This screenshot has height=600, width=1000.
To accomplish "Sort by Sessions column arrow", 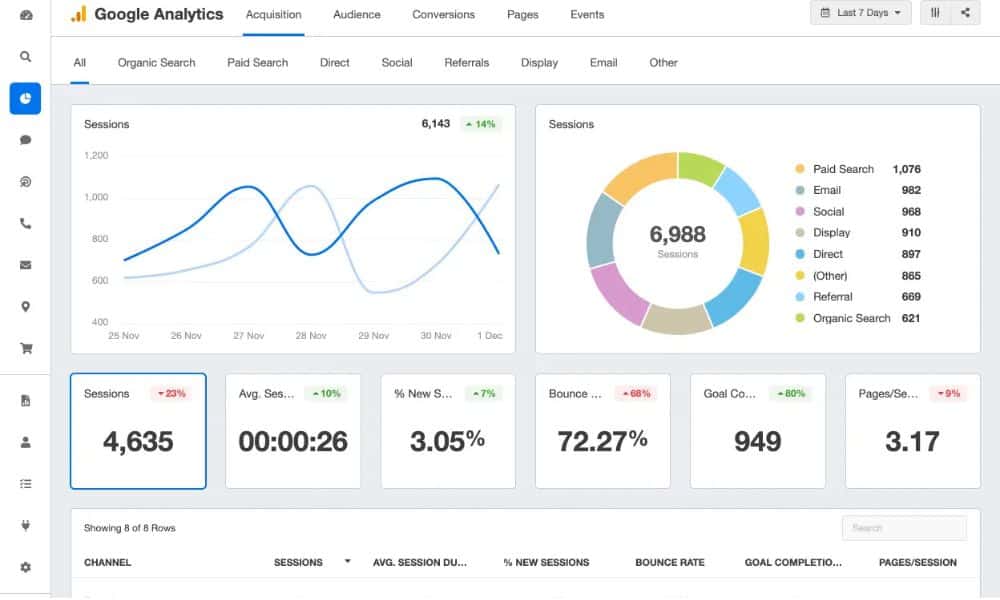I will [347, 562].
